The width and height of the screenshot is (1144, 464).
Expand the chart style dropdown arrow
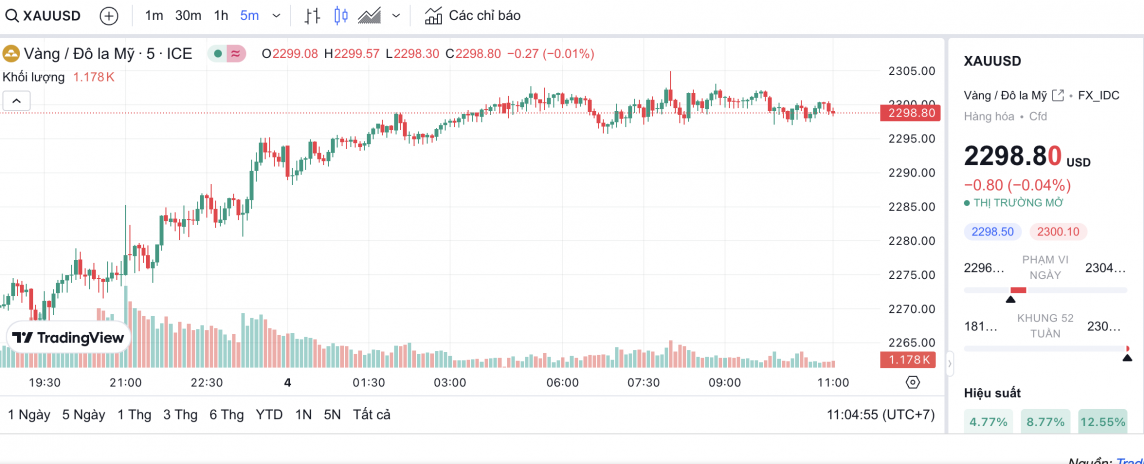pyautogui.click(x=397, y=16)
